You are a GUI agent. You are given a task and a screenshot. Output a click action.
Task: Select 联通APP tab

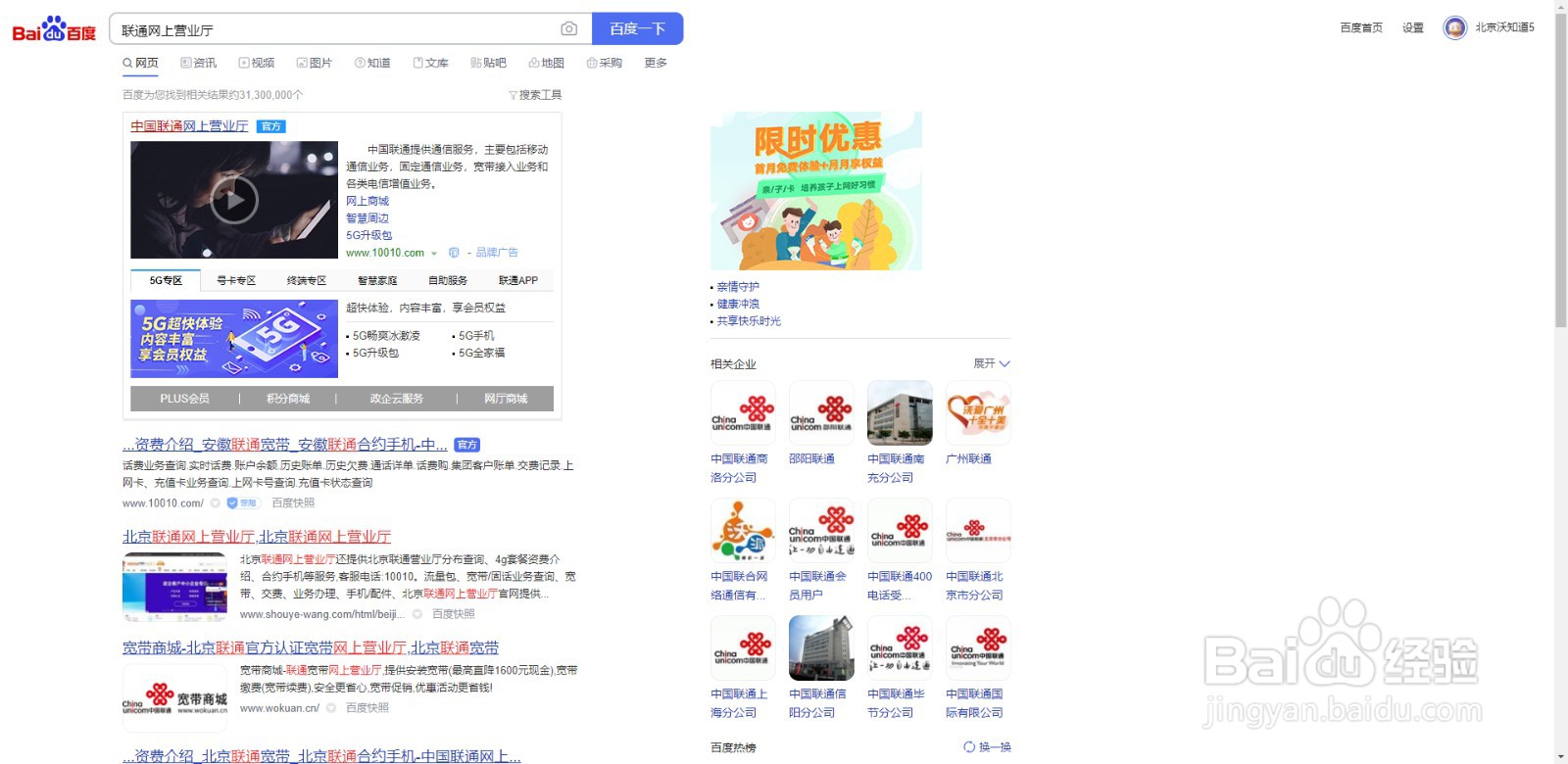tap(518, 280)
